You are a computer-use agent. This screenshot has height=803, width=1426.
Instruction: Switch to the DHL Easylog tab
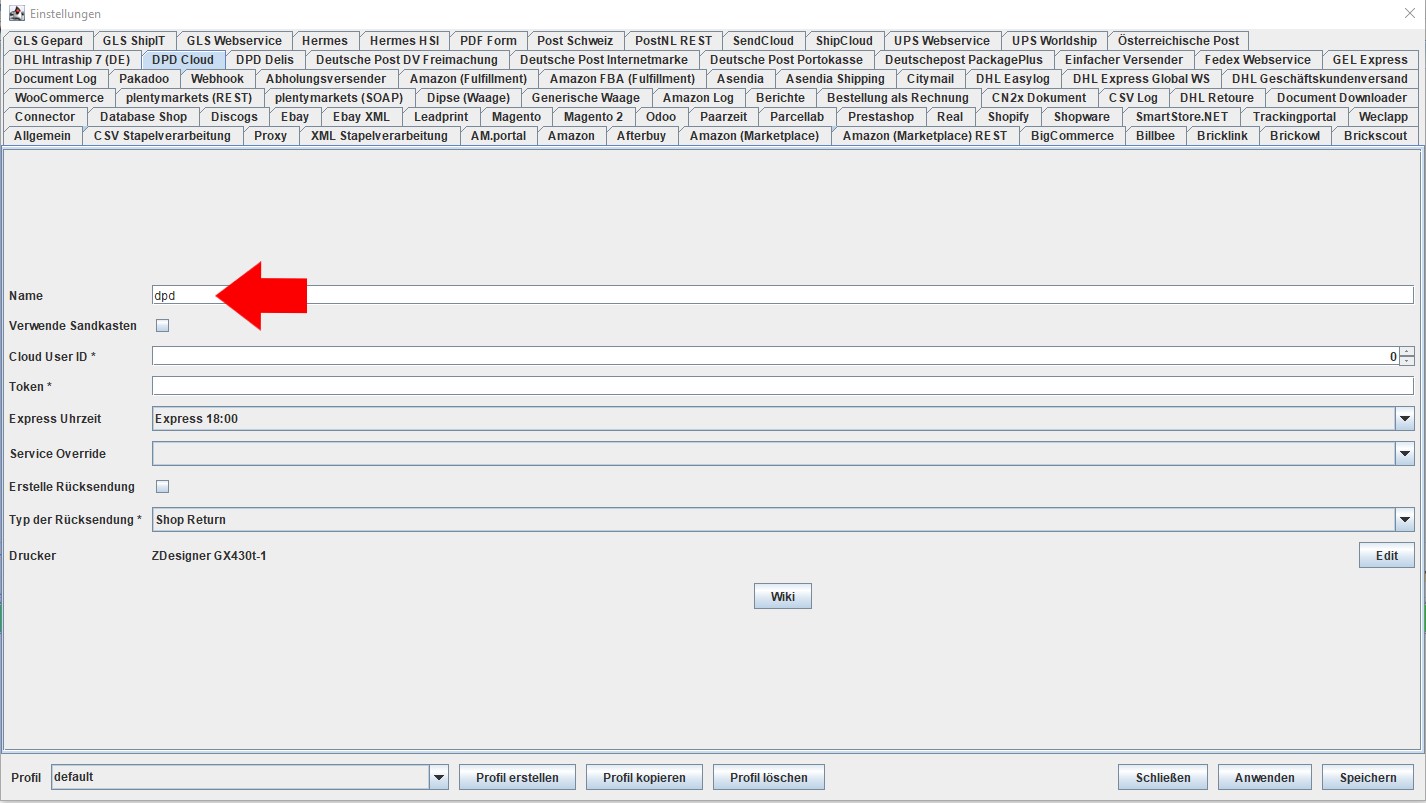pos(1013,79)
